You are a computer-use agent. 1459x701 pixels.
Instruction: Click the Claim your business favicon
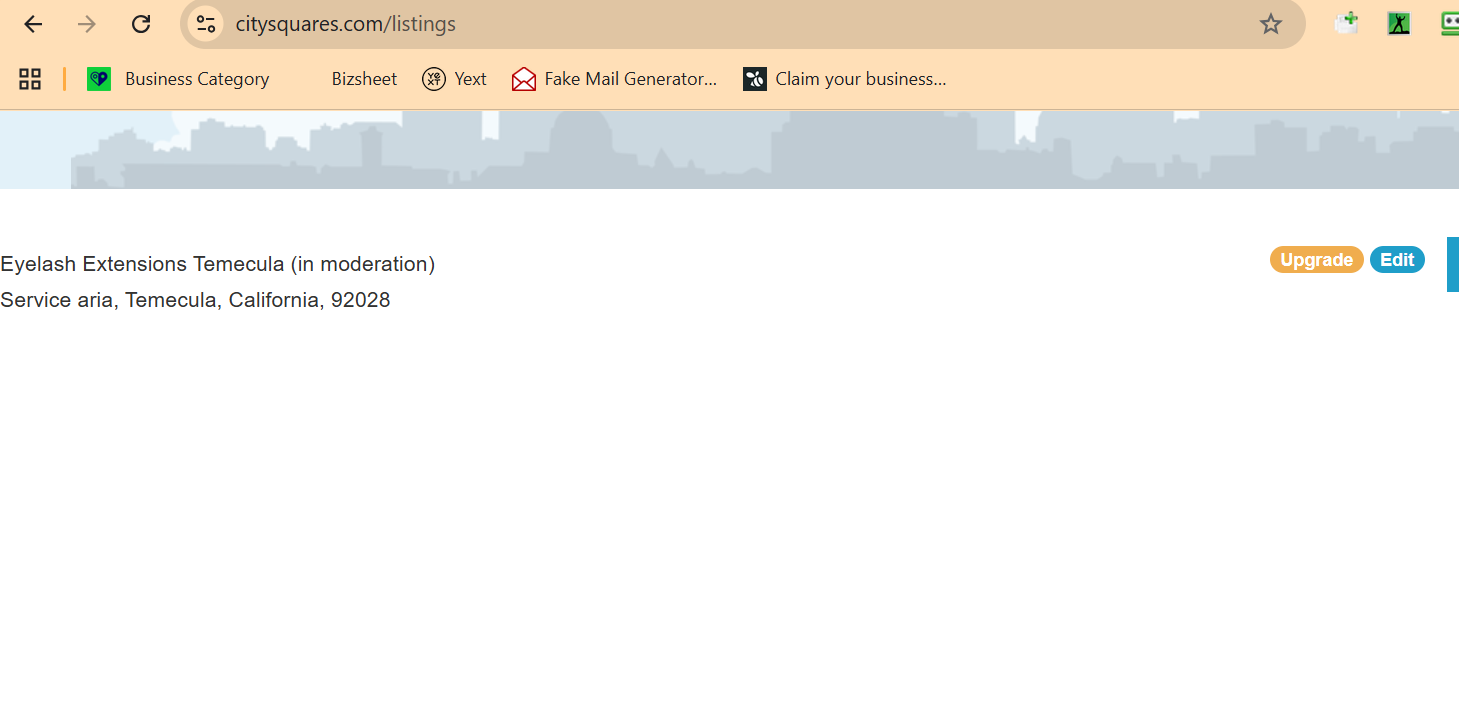tap(755, 79)
